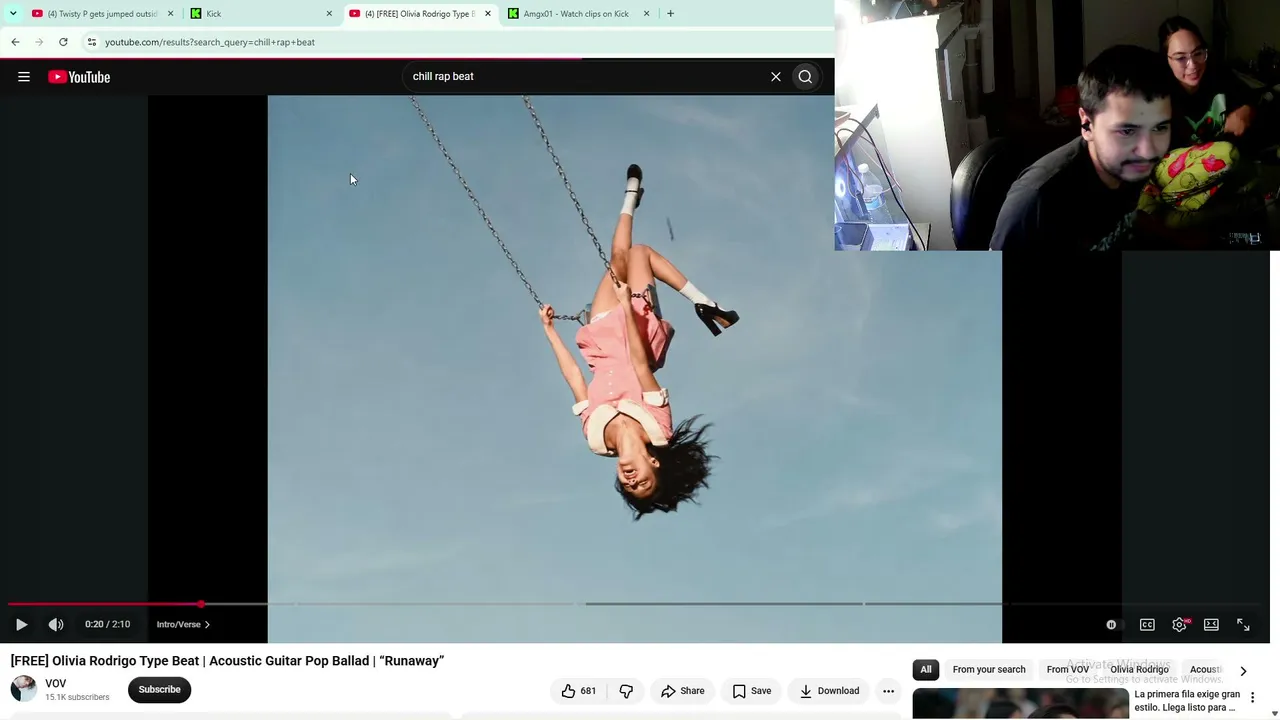The height and width of the screenshot is (720, 1280).
Task: Show more filter chips with right arrow
Action: [1243, 671]
